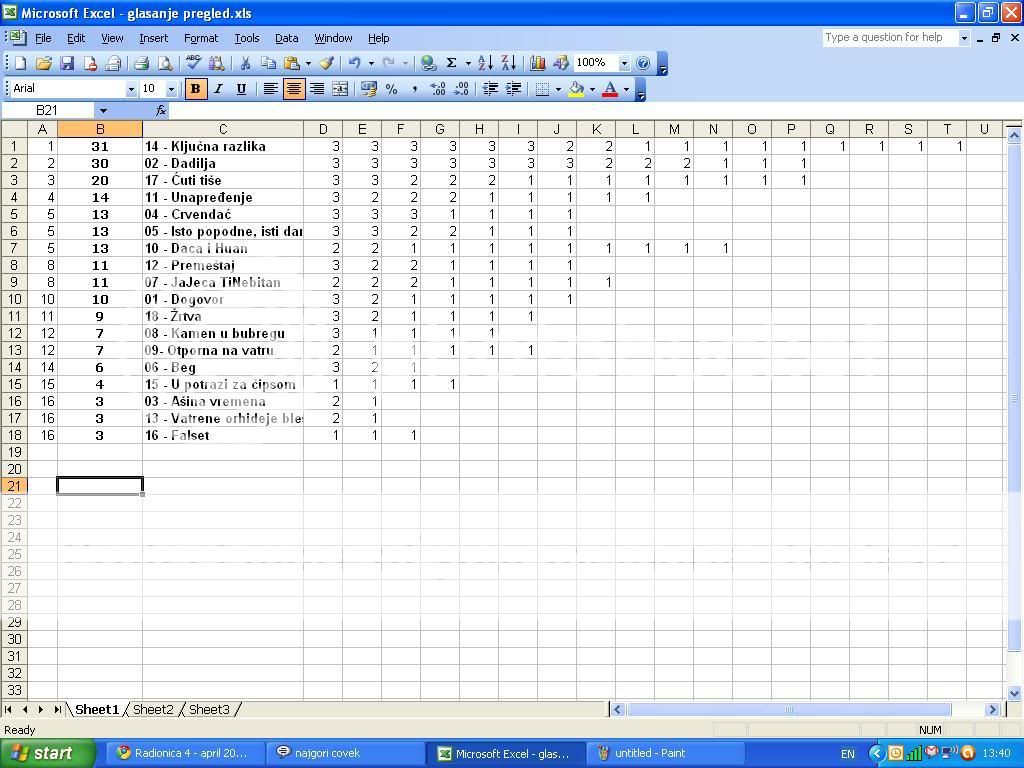Click the Fill Color paint bucket
The height and width of the screenshot is (768, 1024).
(x=576, y=89)
